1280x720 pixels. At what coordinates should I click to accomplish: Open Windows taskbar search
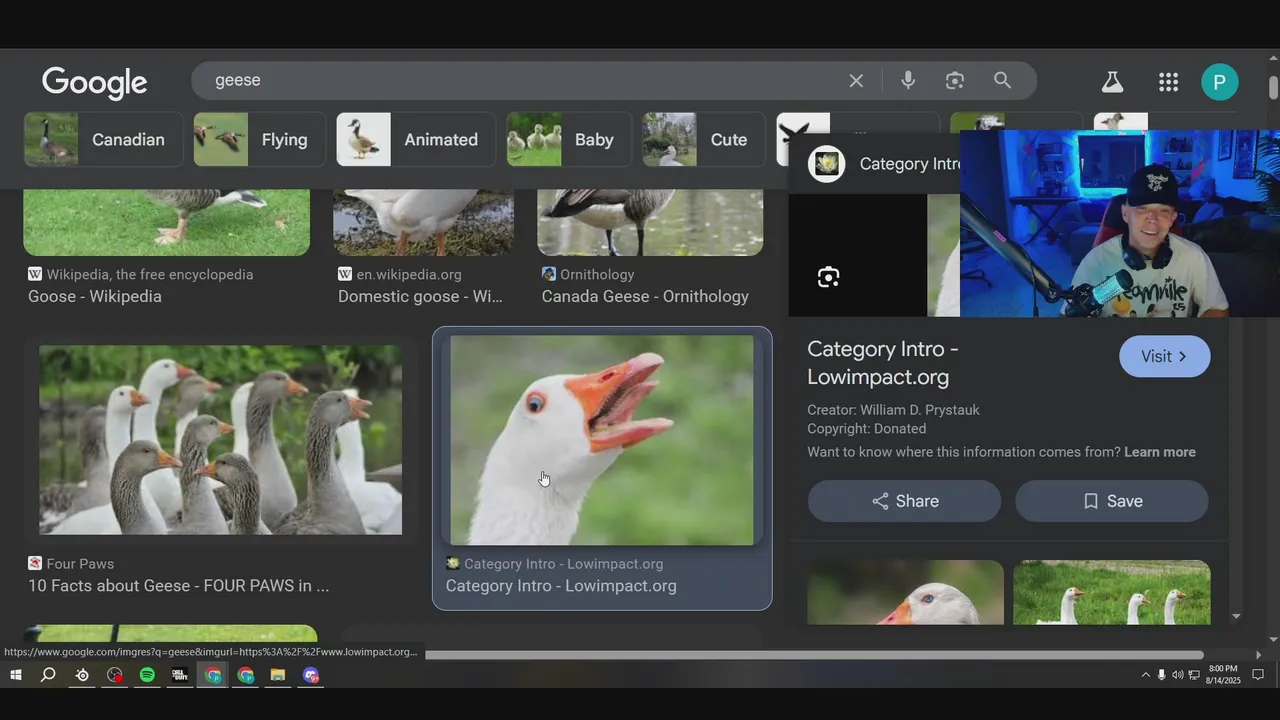point(48,675)
